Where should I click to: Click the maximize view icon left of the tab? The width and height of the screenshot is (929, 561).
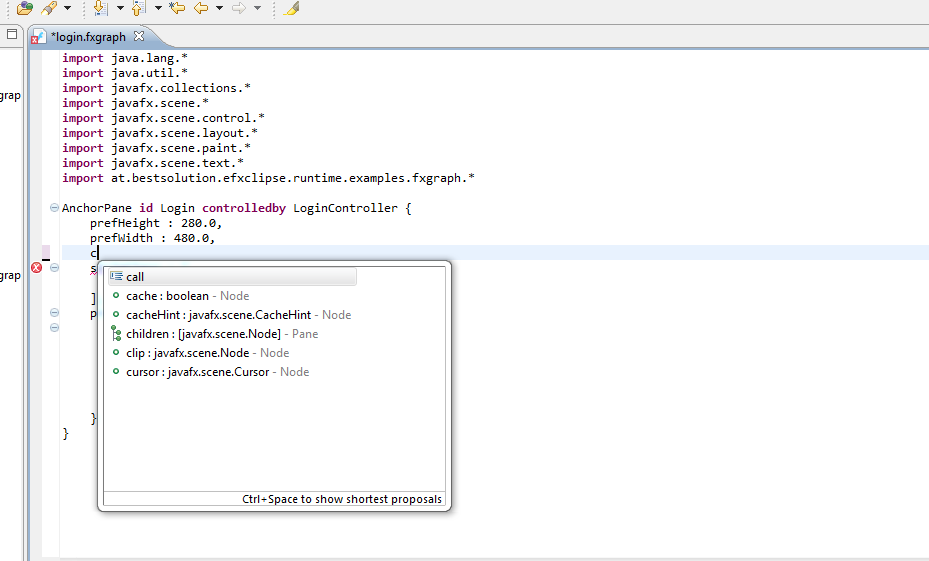12,34
